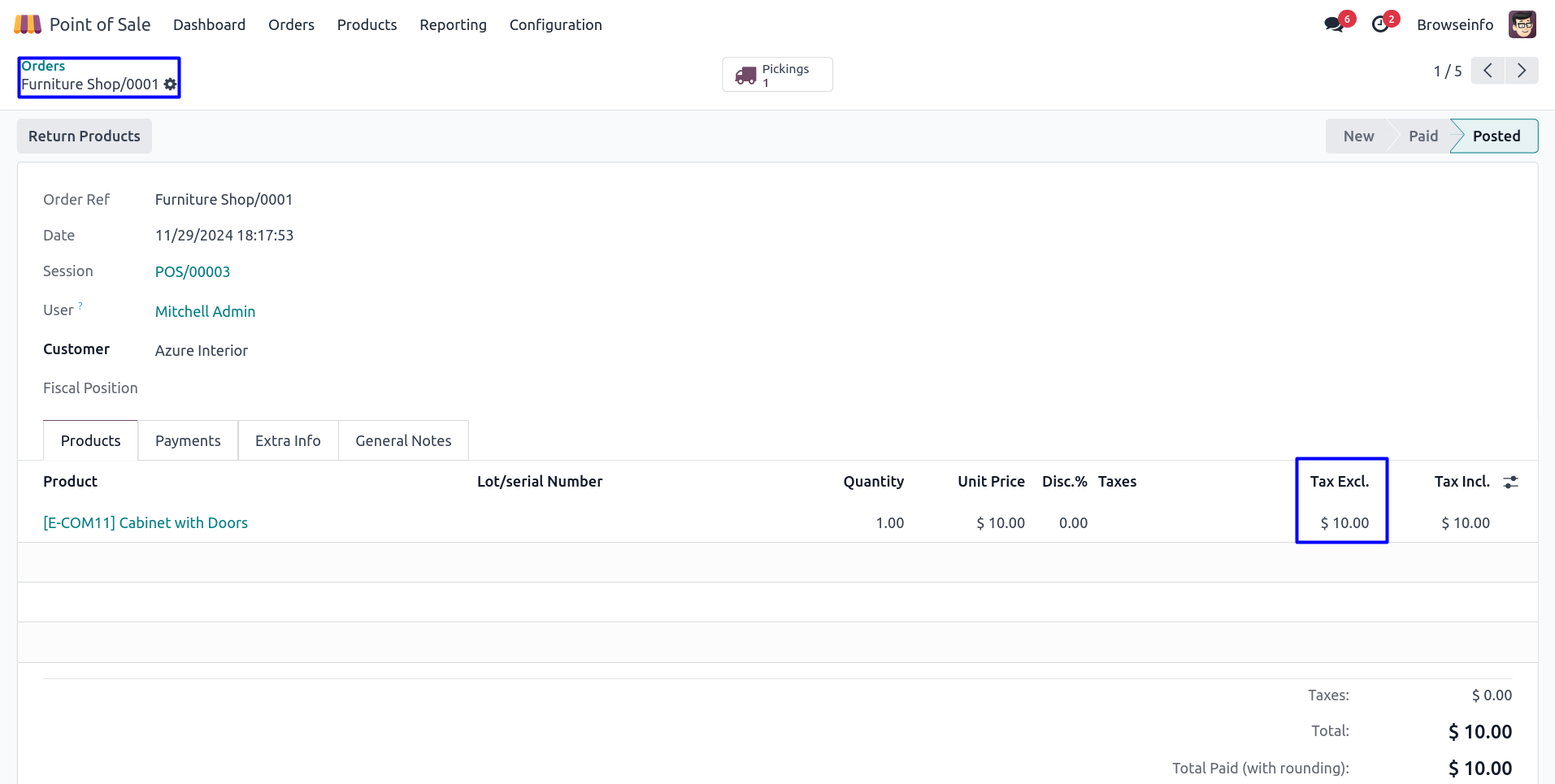Click the Point of Sale app icon
The width and height of the screenshot is (1555, 784).
pyautogui.click(x=28, y=24)
